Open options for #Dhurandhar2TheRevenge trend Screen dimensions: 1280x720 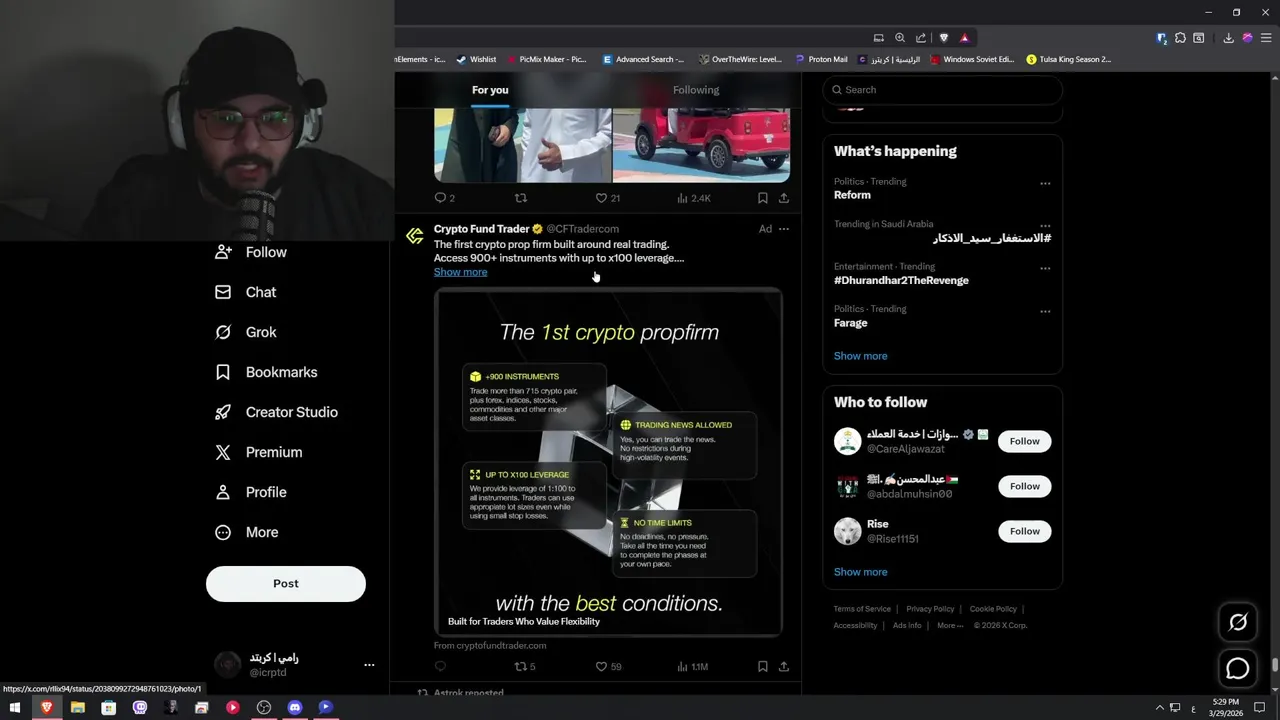pyautogui.click(x=1045, y=268)
